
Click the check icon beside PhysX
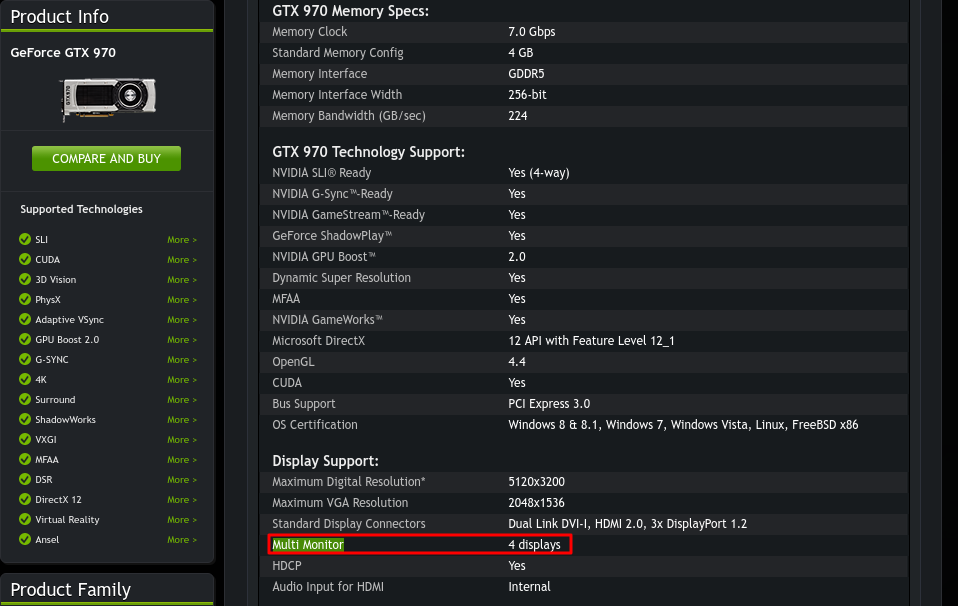pyautogui.click(x=25, y=299)
